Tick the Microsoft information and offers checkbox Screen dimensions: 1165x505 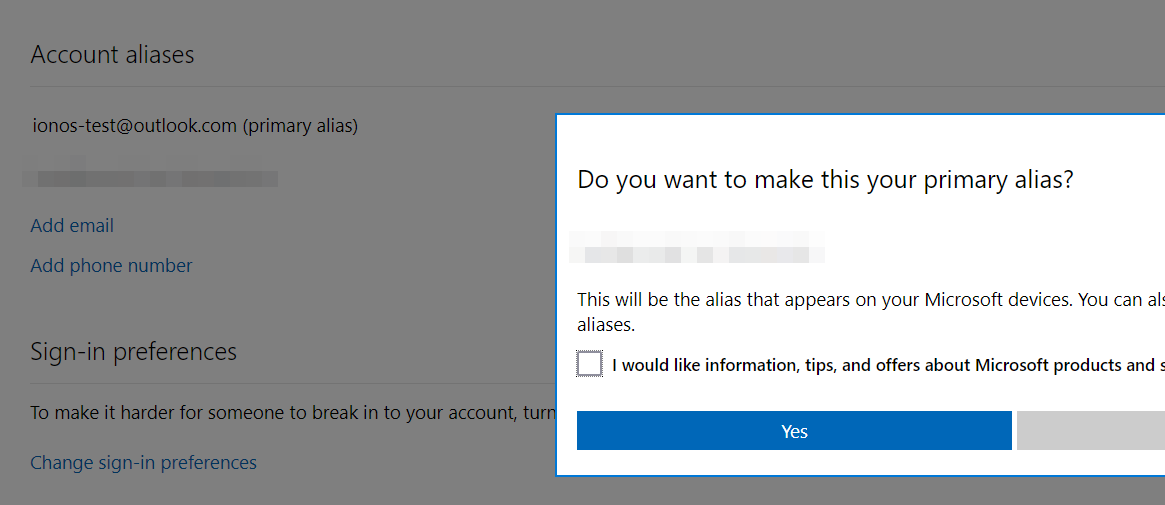589,365
